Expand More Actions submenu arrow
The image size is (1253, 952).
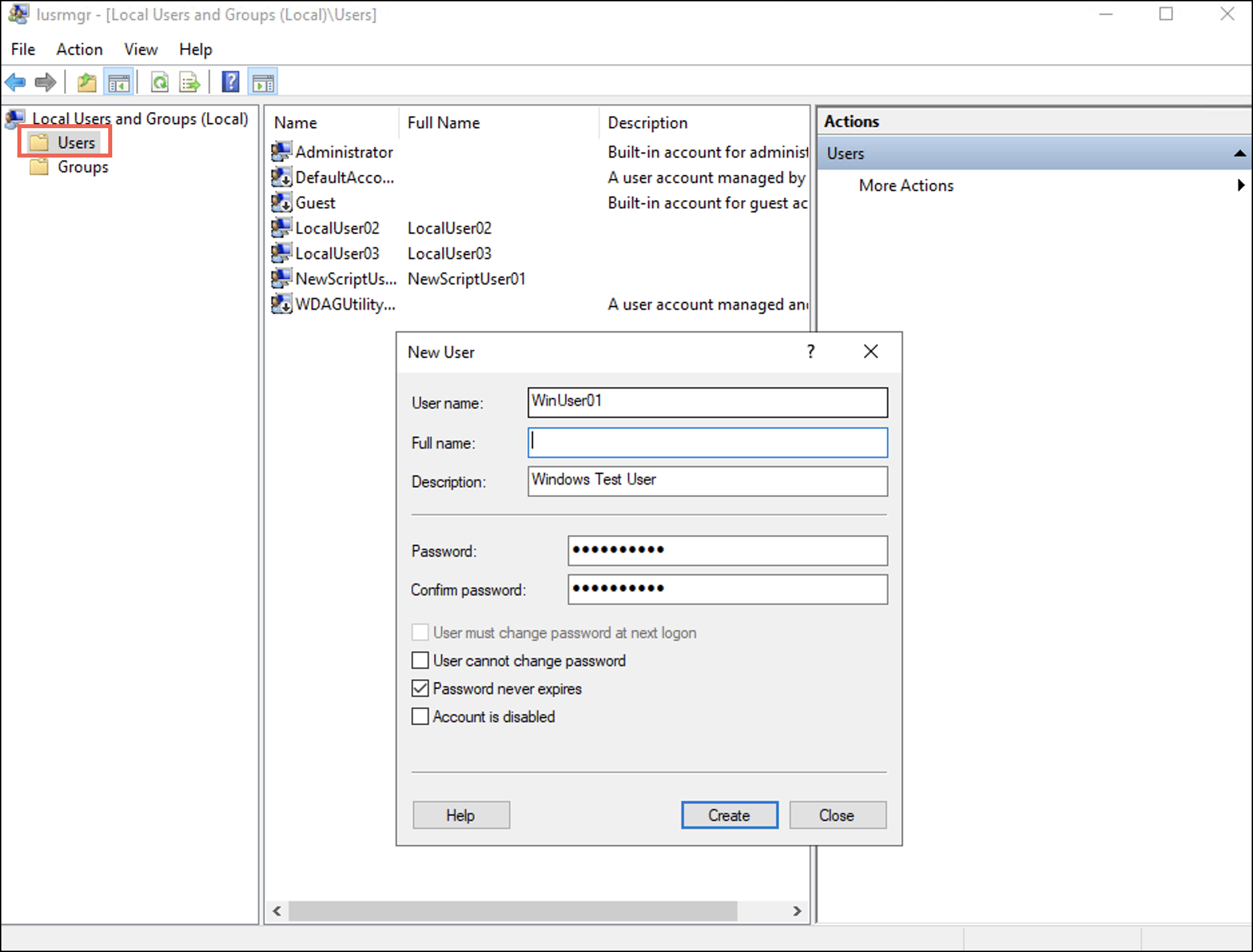pos(1240,186)
